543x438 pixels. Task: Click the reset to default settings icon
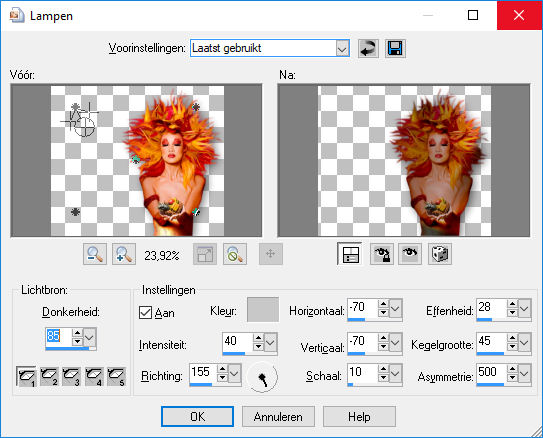[x=368, y=48]
